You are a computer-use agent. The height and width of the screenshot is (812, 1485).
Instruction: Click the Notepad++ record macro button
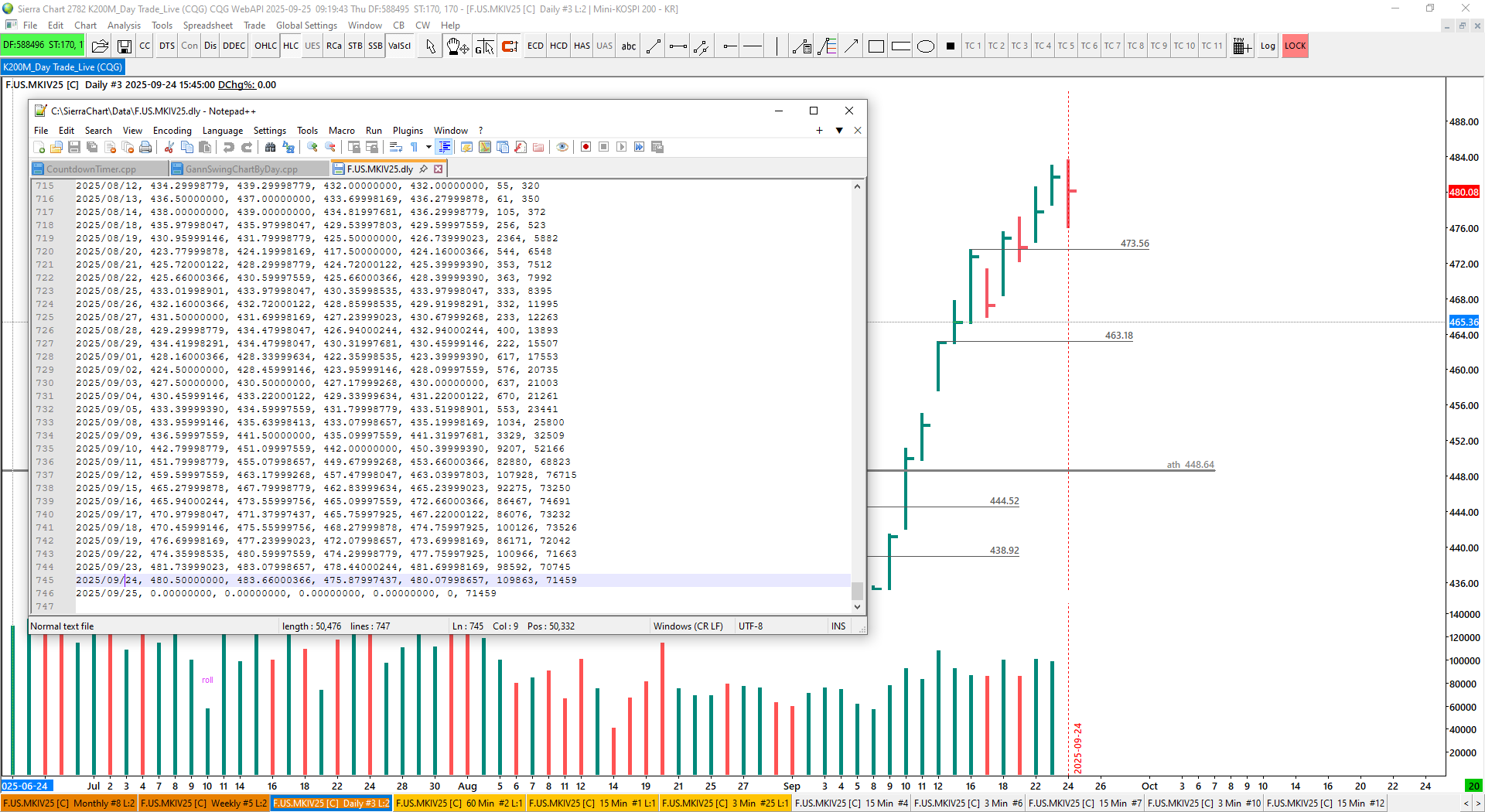[x=585, y=147]
